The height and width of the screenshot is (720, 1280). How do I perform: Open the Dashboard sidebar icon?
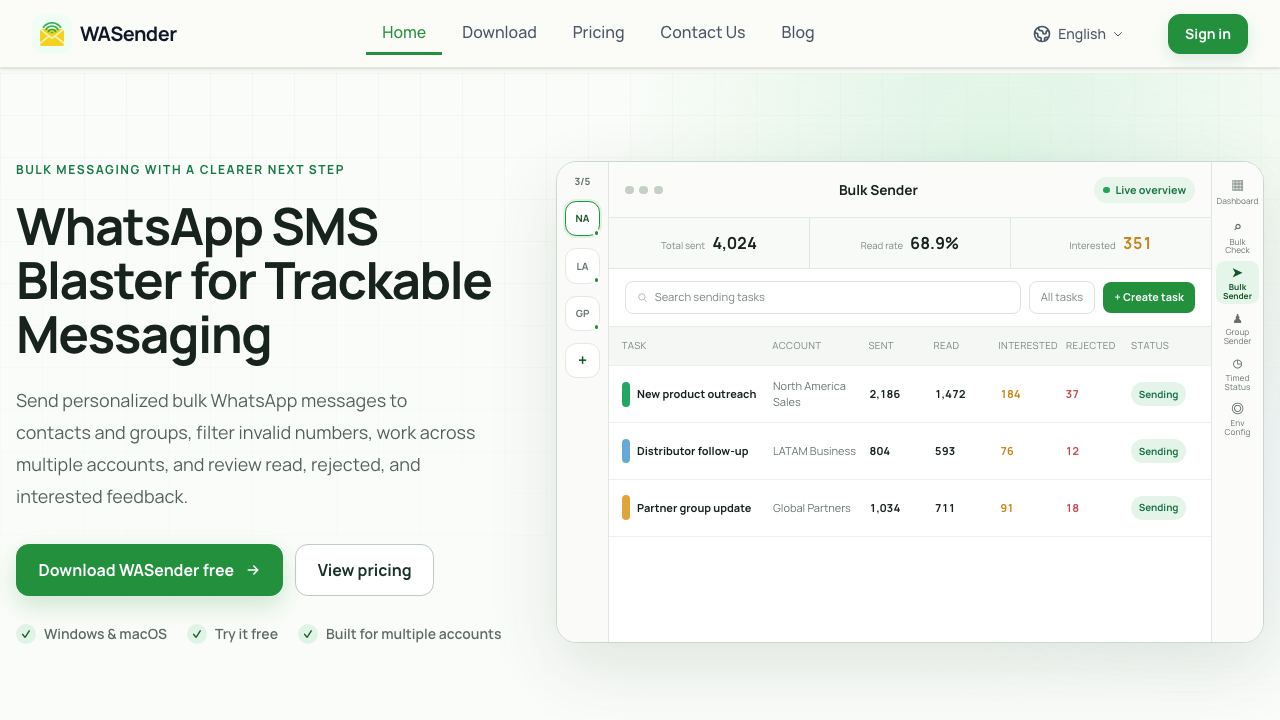coord(1237,192)
